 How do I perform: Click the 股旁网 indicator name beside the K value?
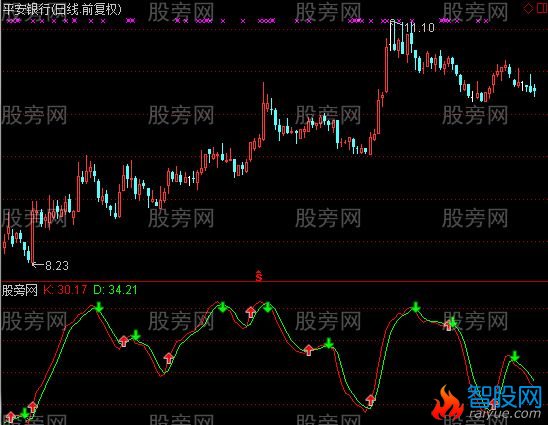pos(20,290)
